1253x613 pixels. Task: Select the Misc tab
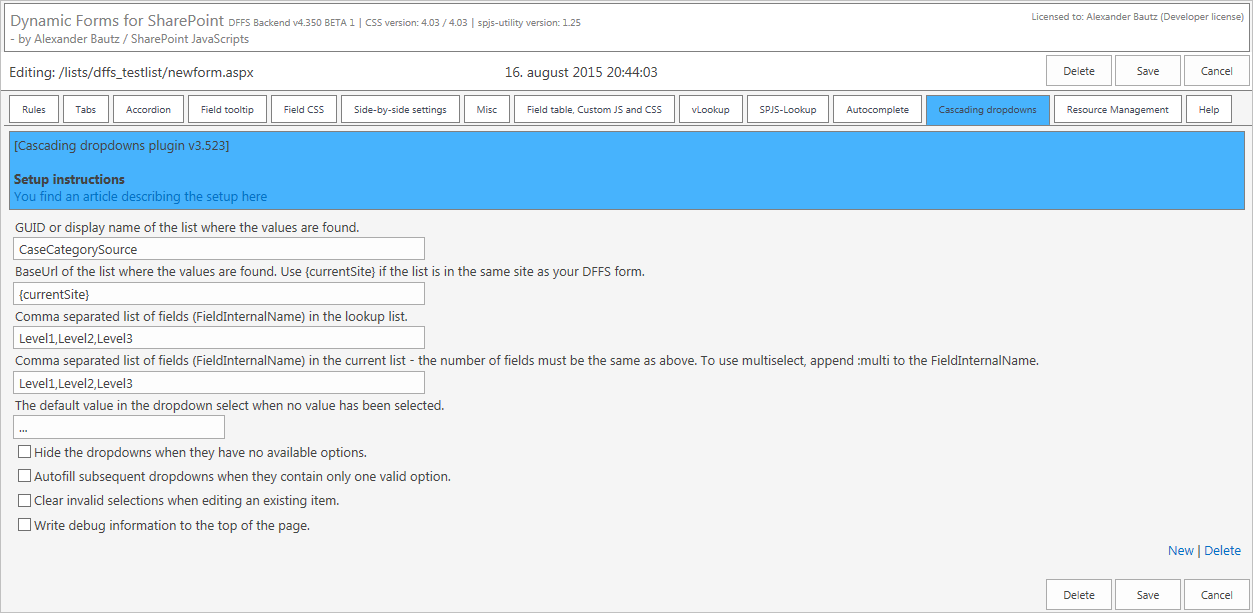486,109
